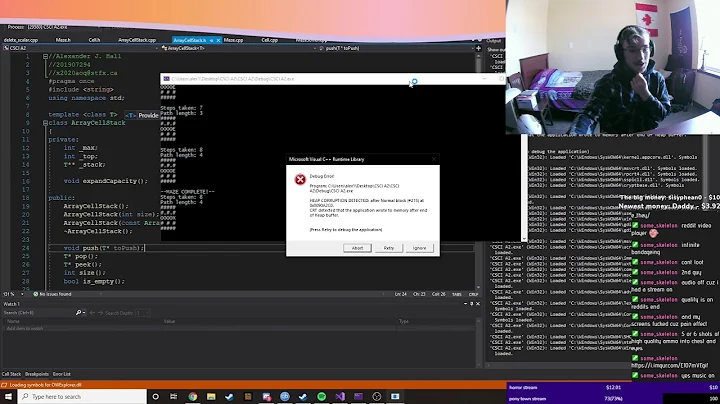Click the Type here to search box
The width and height of the screenshot is (720, 404).
pos(82,397)
